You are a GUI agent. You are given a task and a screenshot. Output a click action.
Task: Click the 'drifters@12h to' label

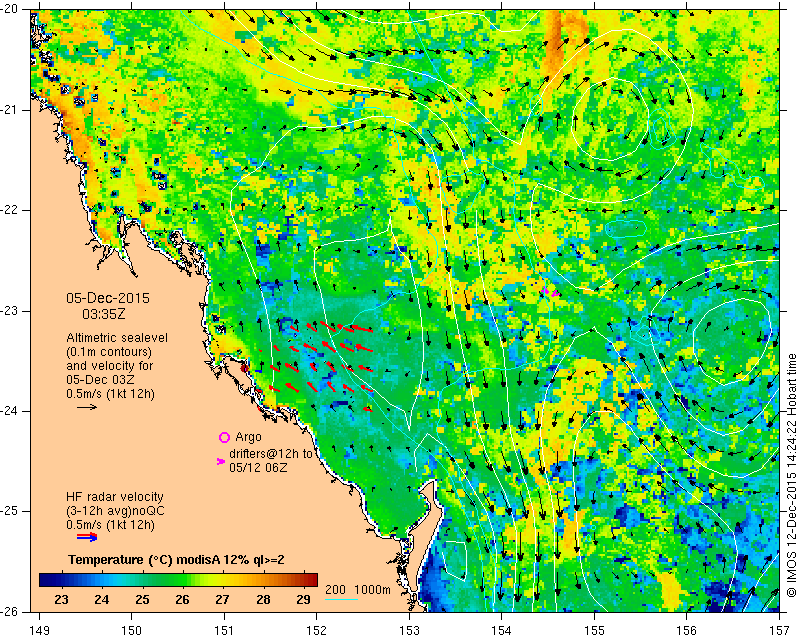(270, 453)
